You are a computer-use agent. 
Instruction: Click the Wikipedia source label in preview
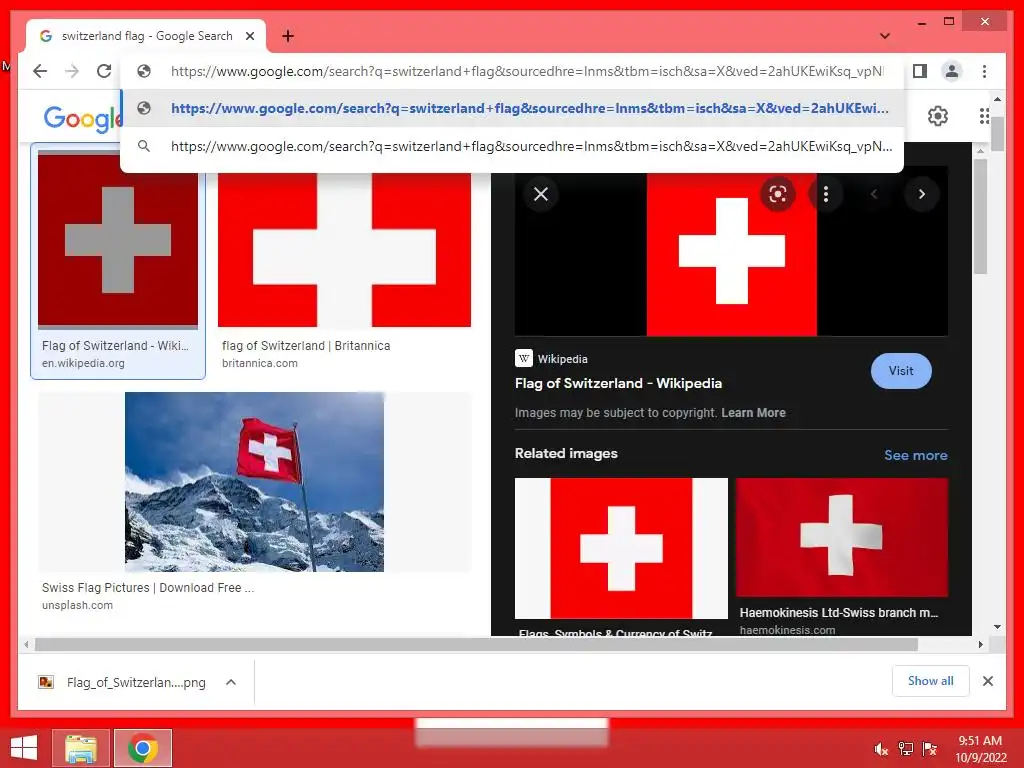pos(562,359)
